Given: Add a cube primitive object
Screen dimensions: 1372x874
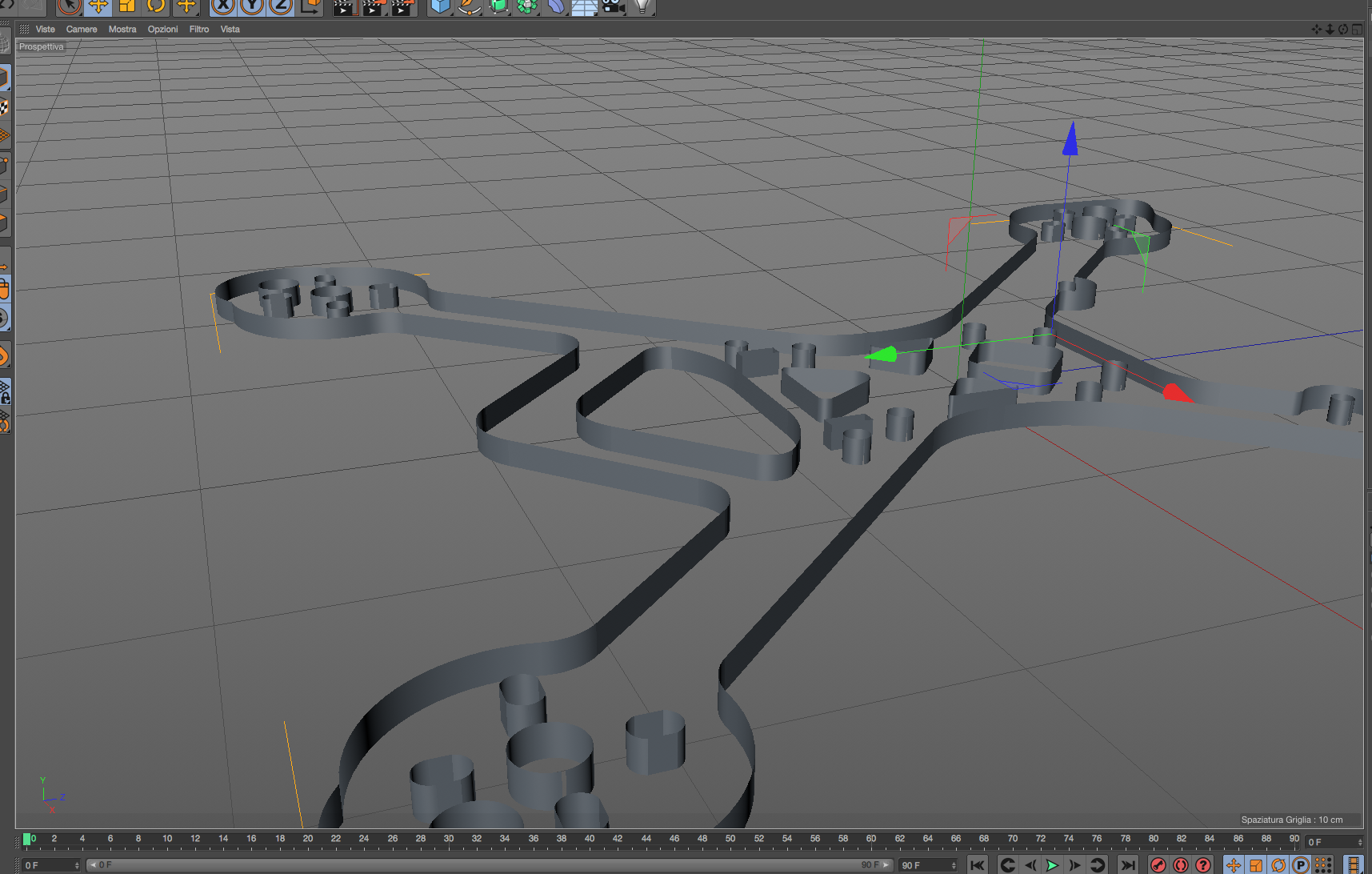Looking at the screenshot, I should pyautogui.click(x=441, y=6).
